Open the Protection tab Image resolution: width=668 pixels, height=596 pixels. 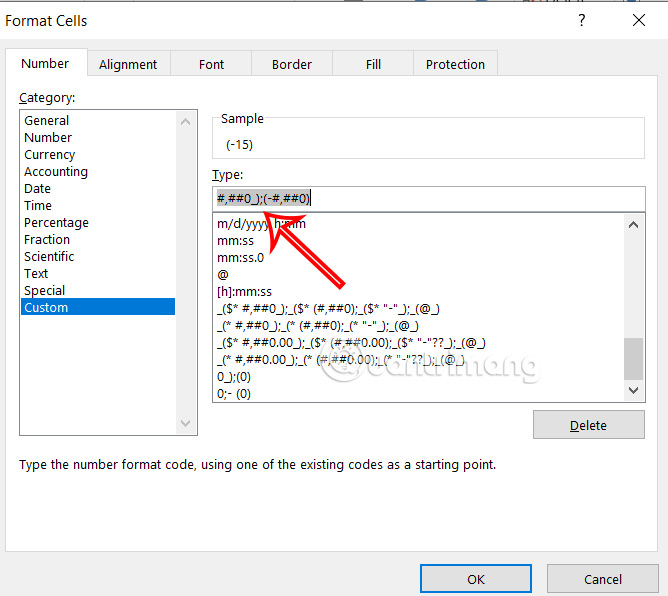(x=455, y=64)
